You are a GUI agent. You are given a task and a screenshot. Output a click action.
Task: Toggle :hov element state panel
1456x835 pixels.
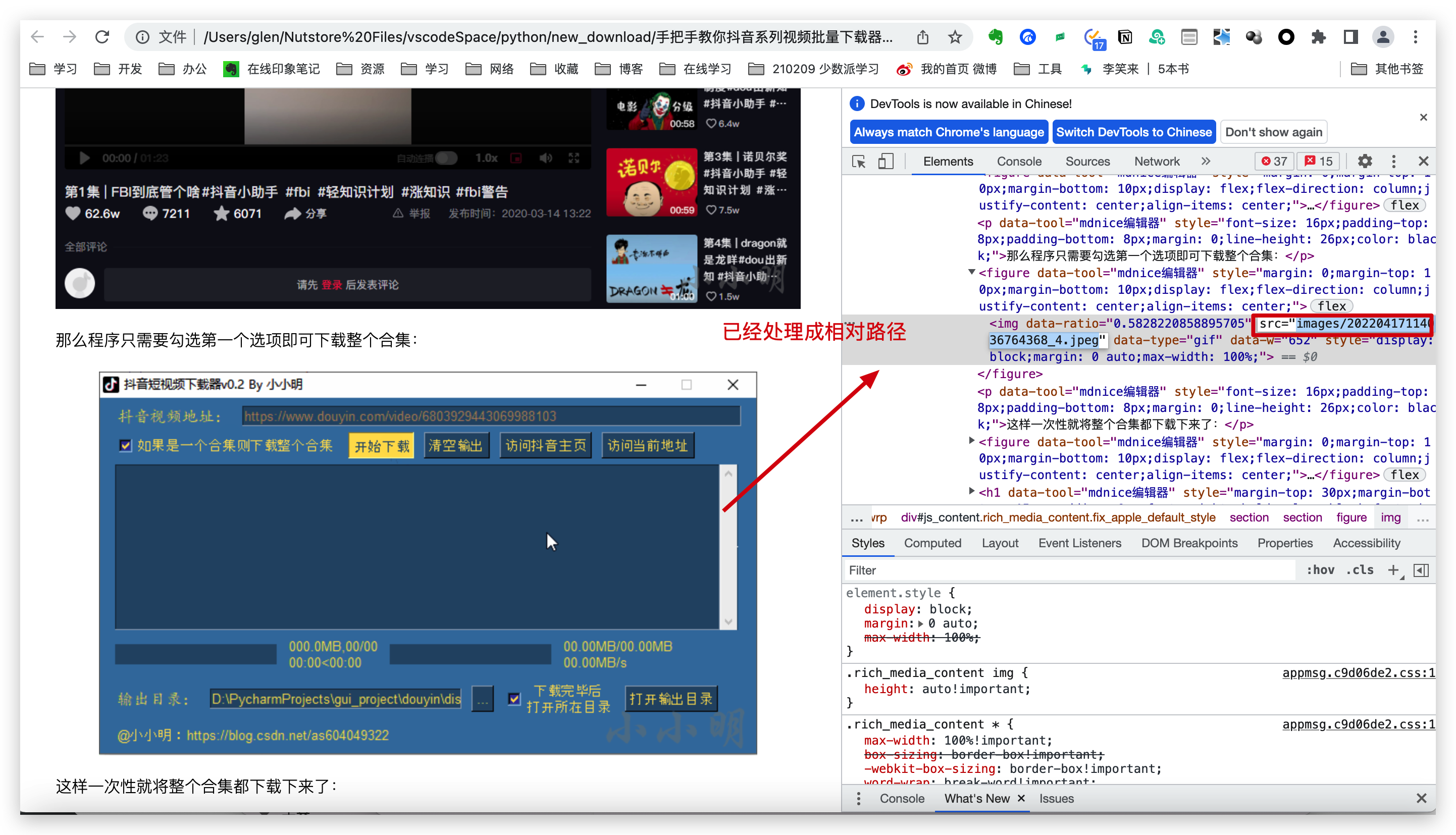pyautogui.click(x=1320, y=570)
